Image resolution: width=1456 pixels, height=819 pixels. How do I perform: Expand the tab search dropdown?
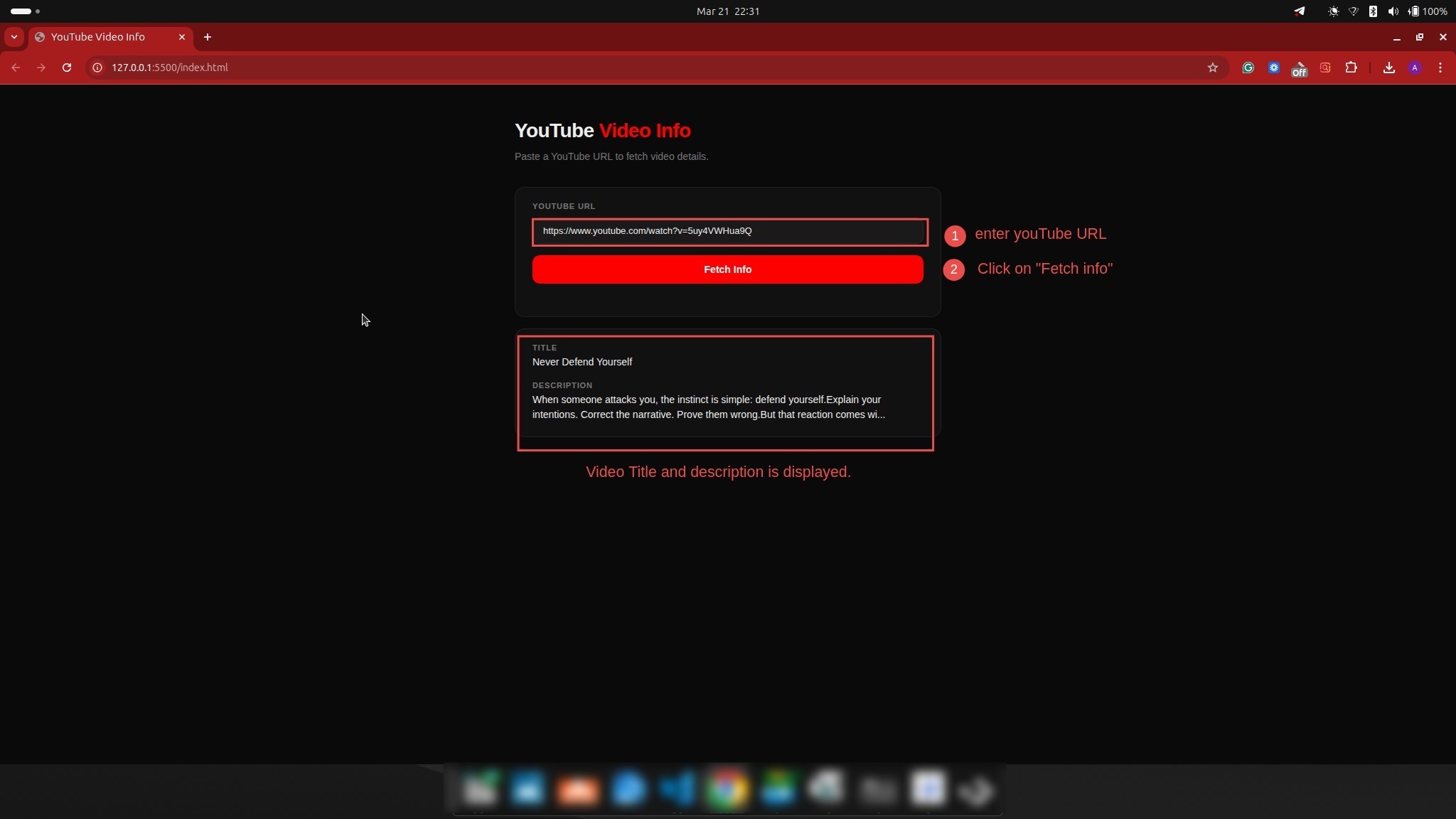click(14, 37)
